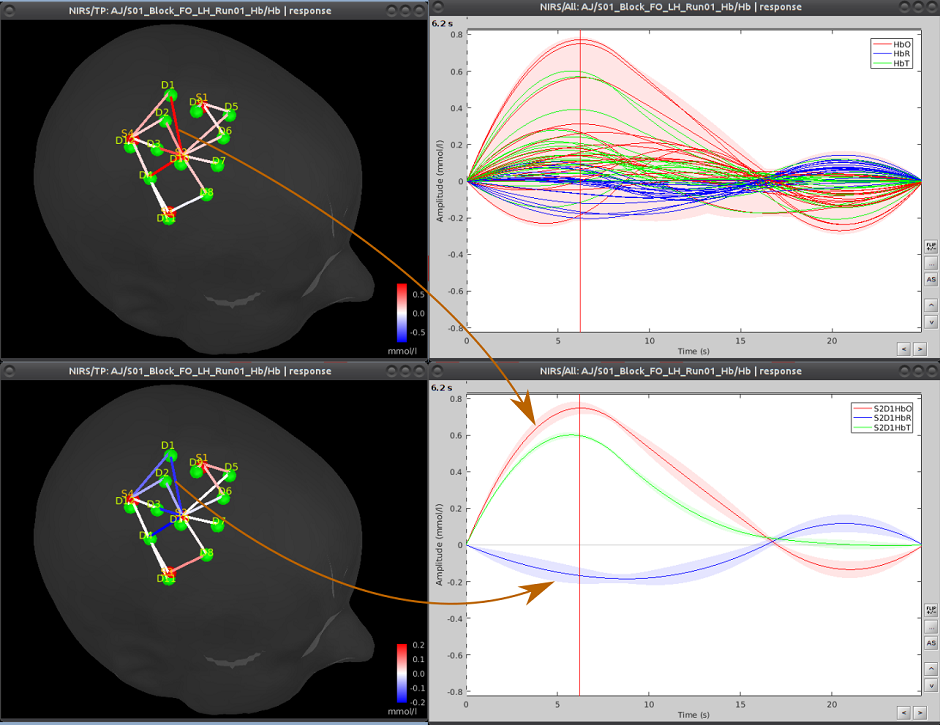Image resolution: width=940 pixels, height=725 pixels.
Task: Select S2D1HbR entry in bottom plot legend
Action: (882, 418)
